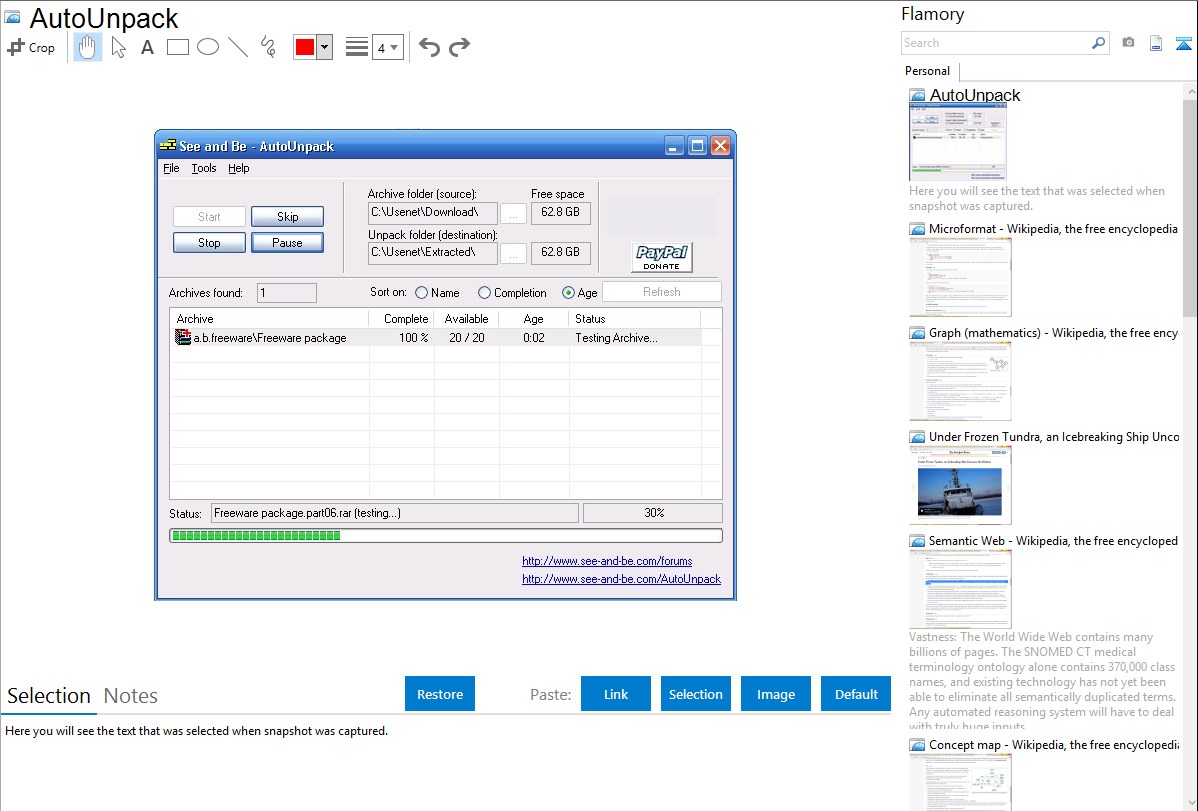This screenshot has height=811, width=1198.
Task: Open the Tools menu in AutoUnpack
Action: (203, 168)
